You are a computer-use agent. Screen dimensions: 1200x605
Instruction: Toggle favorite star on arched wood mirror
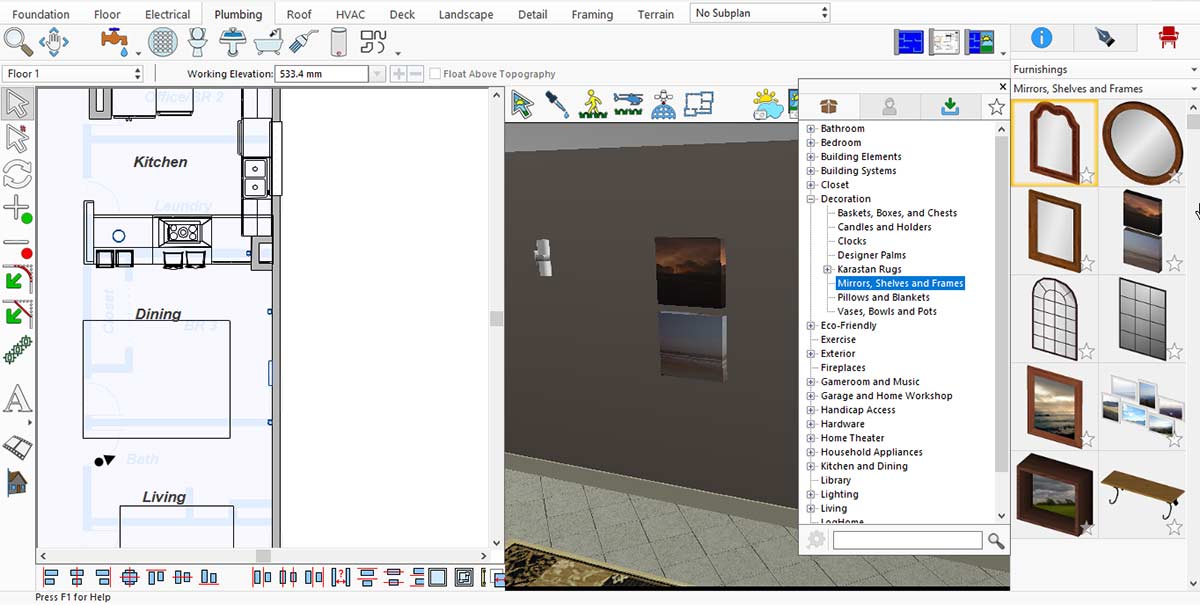point(1085,176)
